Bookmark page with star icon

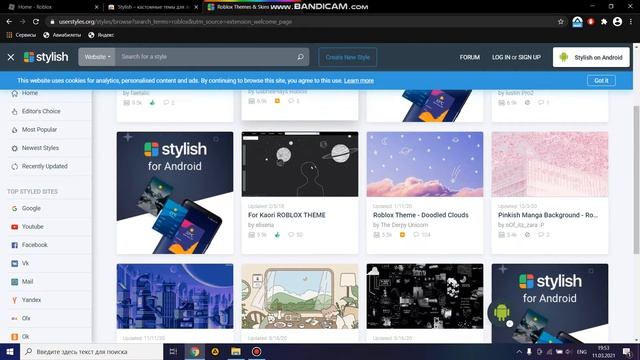(x=560, y=22)
